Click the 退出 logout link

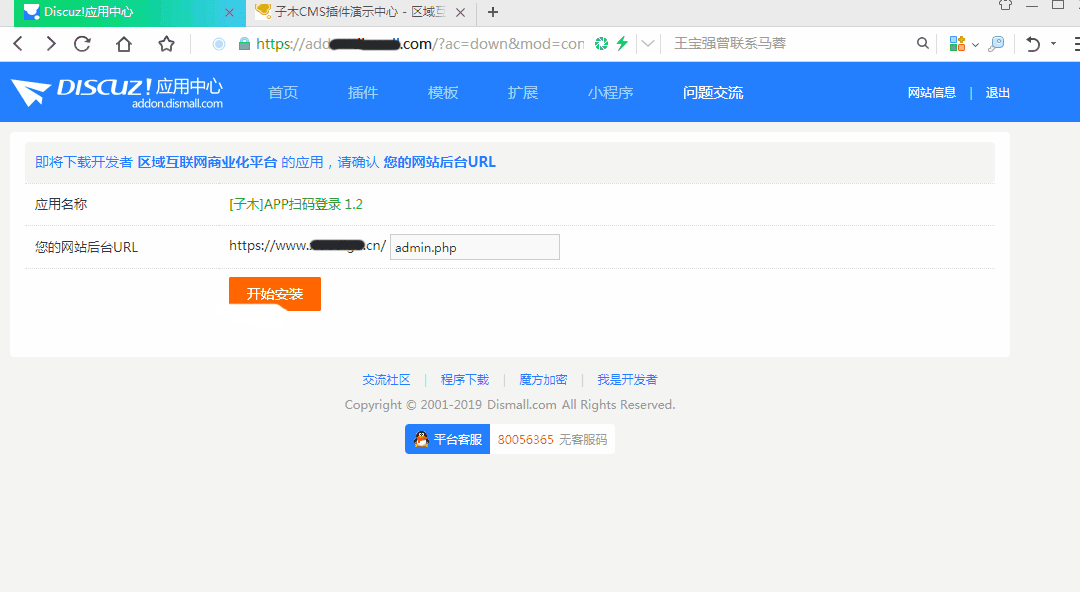click(998, 93)
